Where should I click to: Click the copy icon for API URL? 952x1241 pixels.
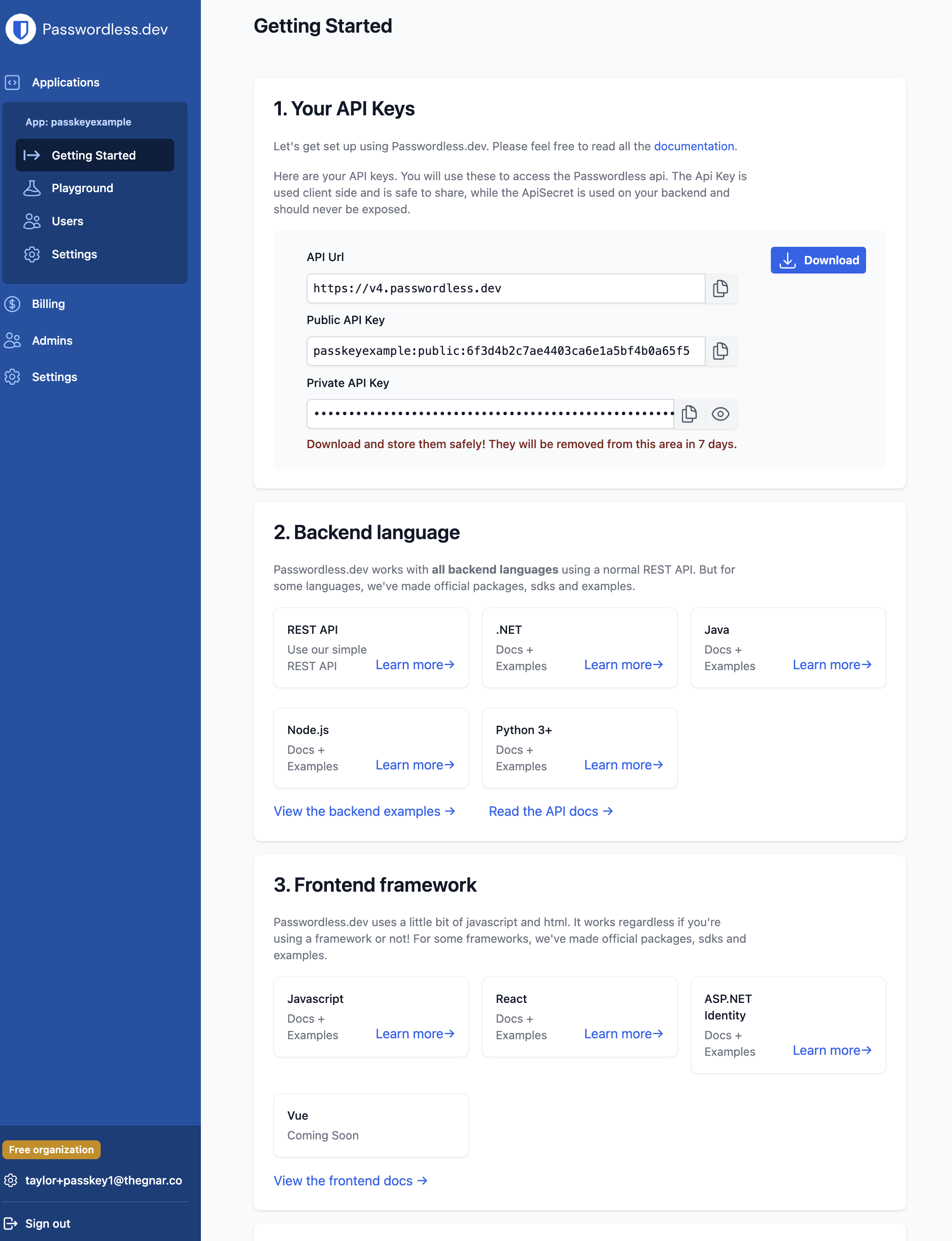click(721, 288)
